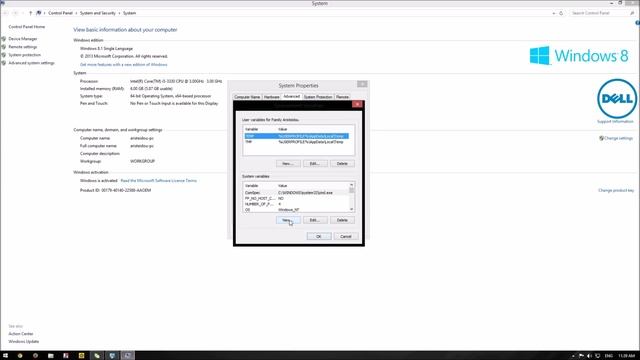
Task: Click Forward arrow in System window
Action: pyautogui.click(x=16, y=13)
